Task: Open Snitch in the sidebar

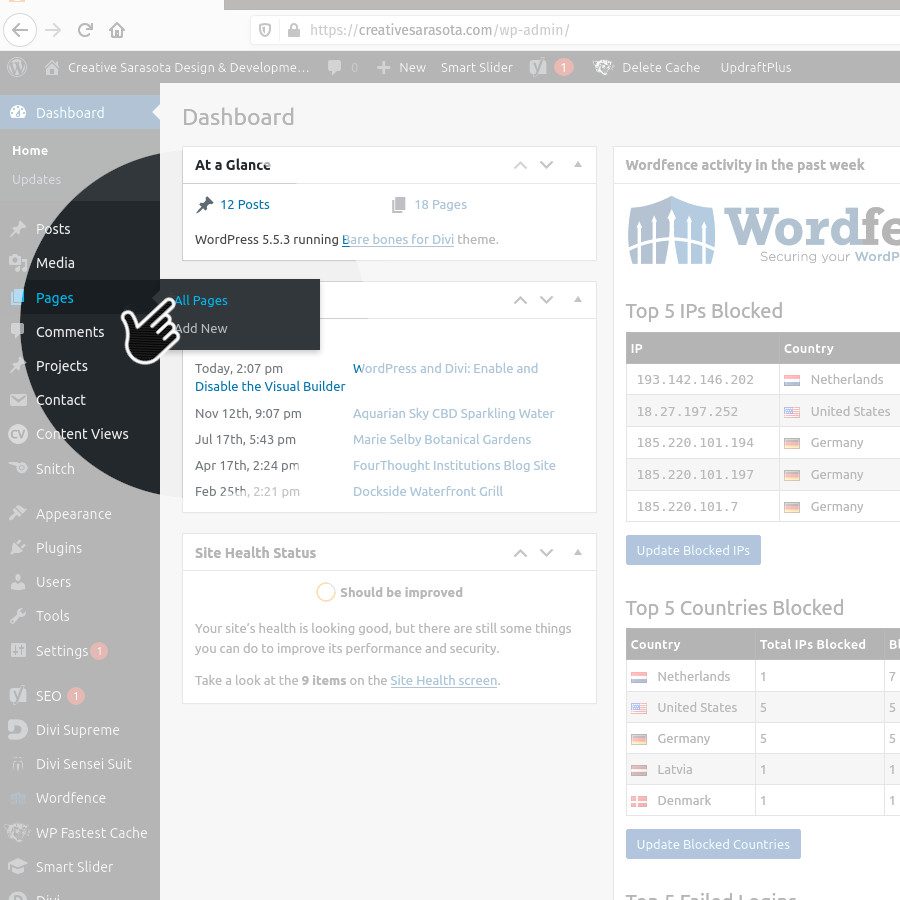Action: 55,469
